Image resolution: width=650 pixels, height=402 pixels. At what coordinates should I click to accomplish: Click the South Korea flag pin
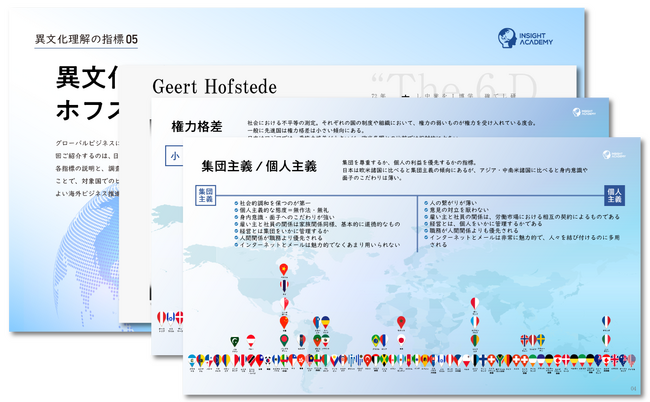click(268, 361)
